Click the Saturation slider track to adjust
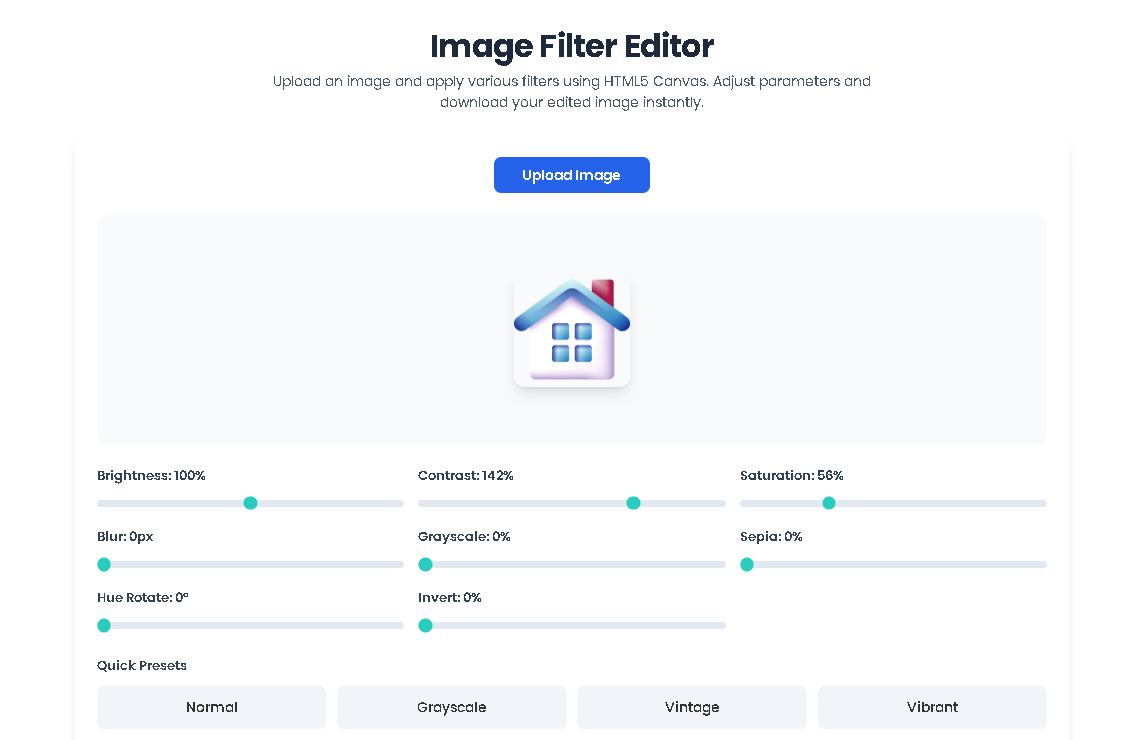Image resolution: width=1127 pixels, height=740 pixels. tap(950, 503)
